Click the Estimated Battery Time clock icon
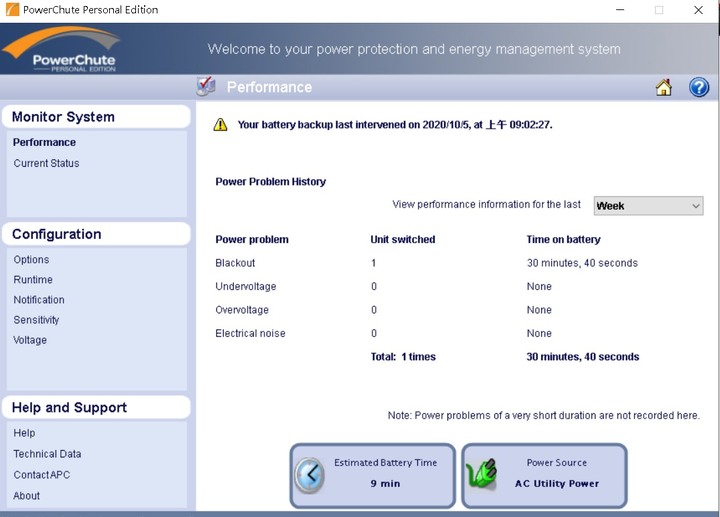 pos(309,475)
